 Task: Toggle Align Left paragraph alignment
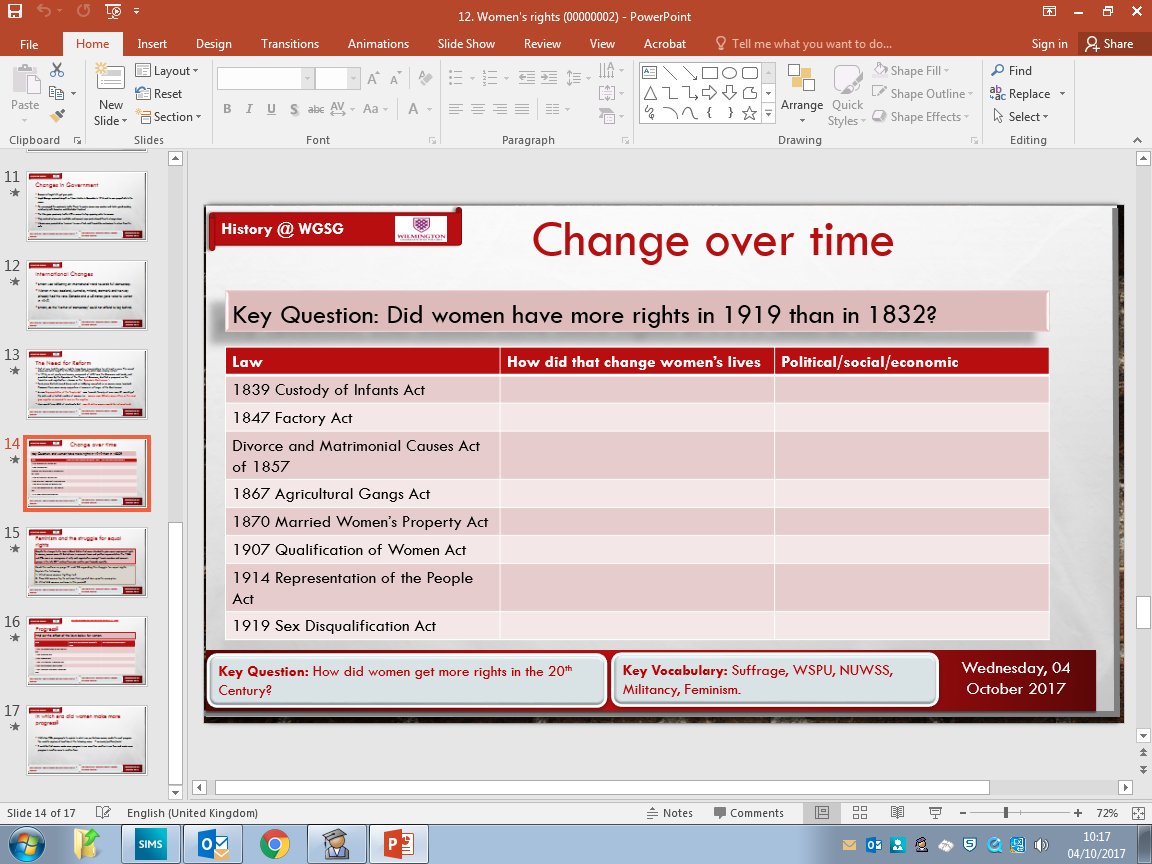pos(456,109)
